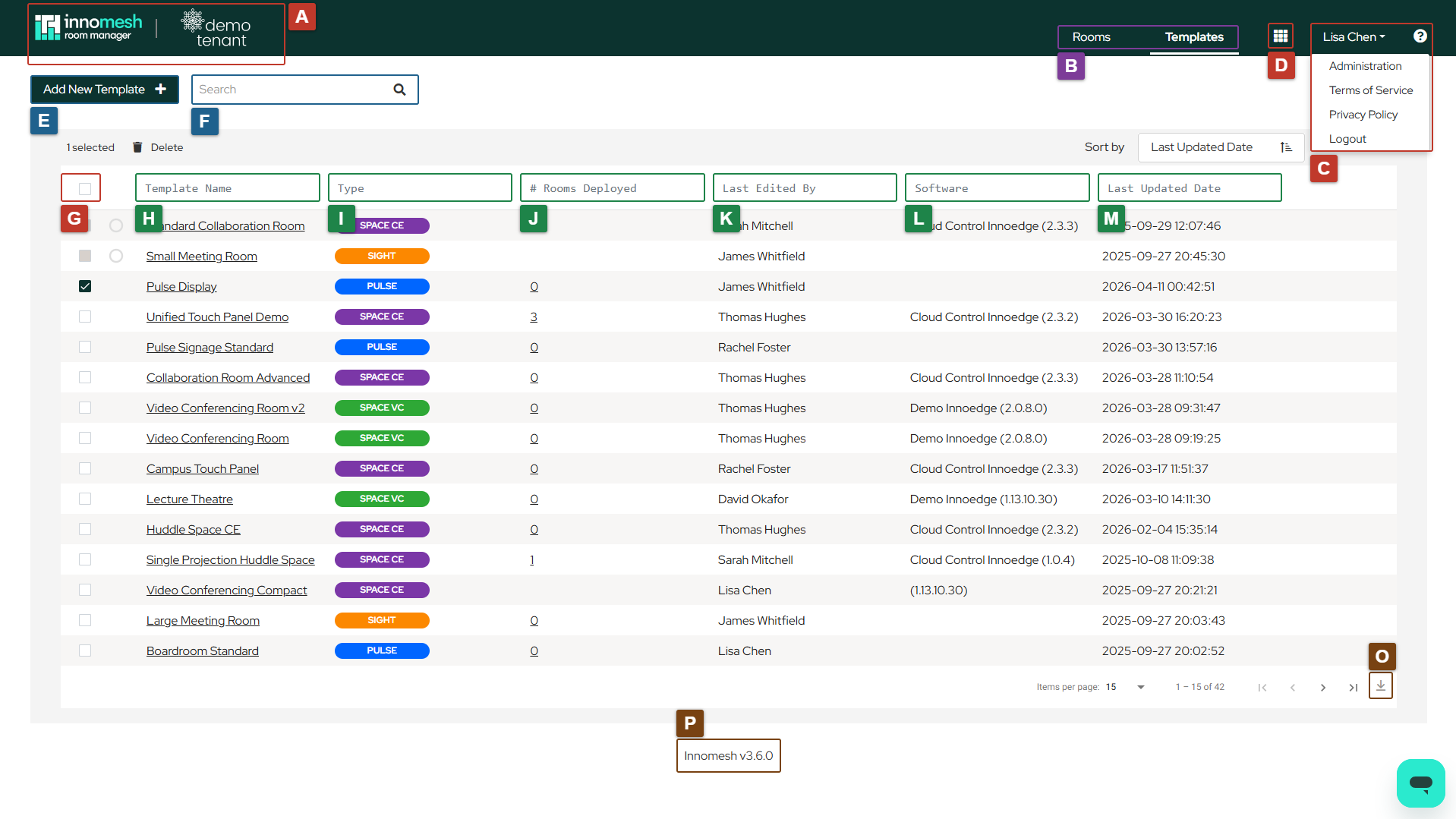Screen dimensions: 1456x819
Task: Select Terms of Service menu item
Action: click(x=1370, y=90)
